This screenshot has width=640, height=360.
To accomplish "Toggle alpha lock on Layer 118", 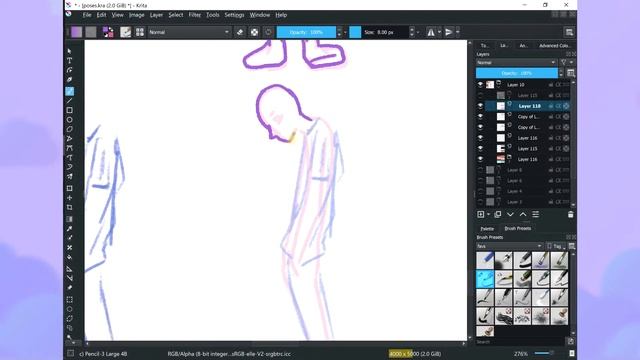I will tap(566, 106).
